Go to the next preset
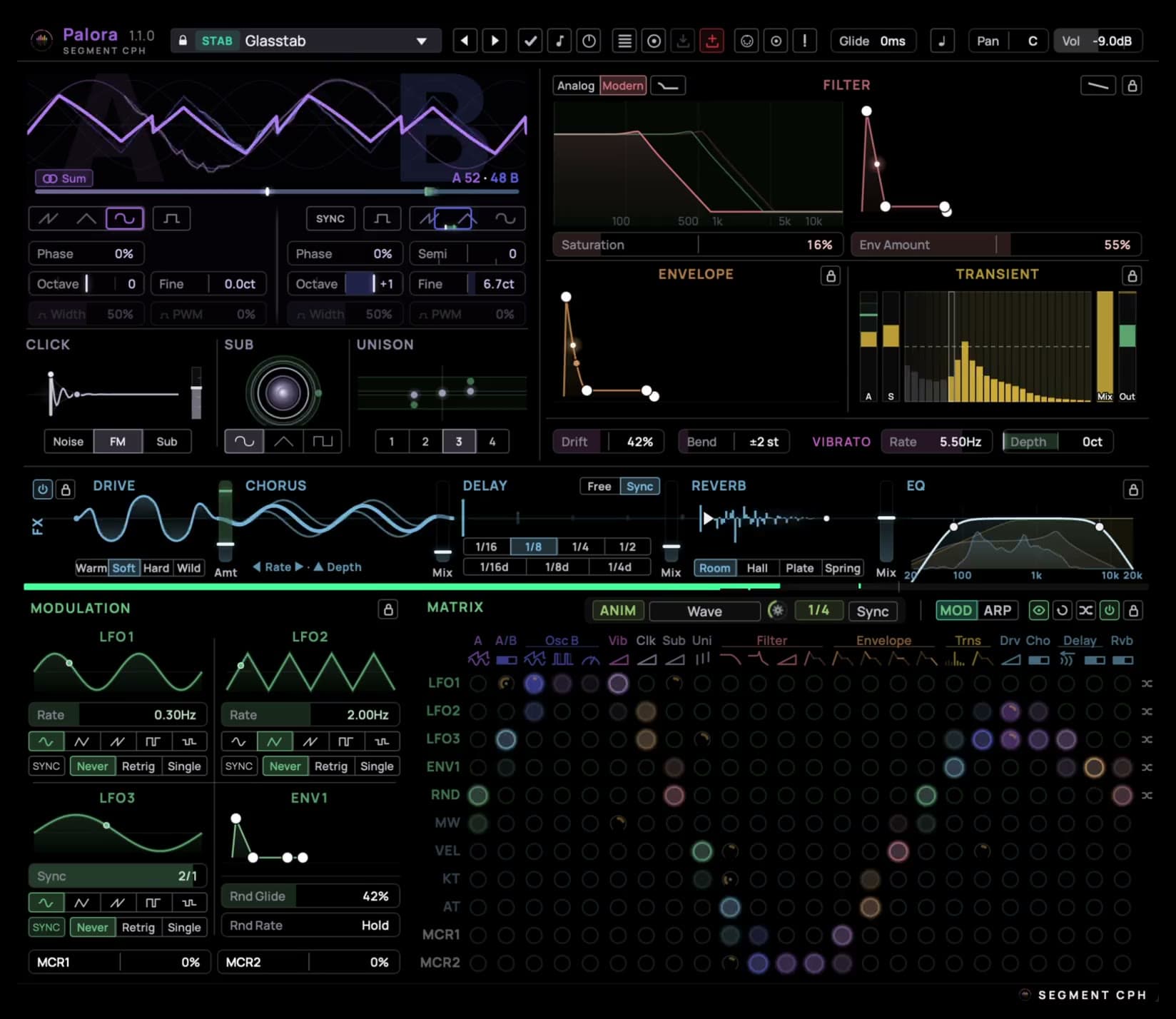This screenshot has height=1019, width=1176. [495, 41]
